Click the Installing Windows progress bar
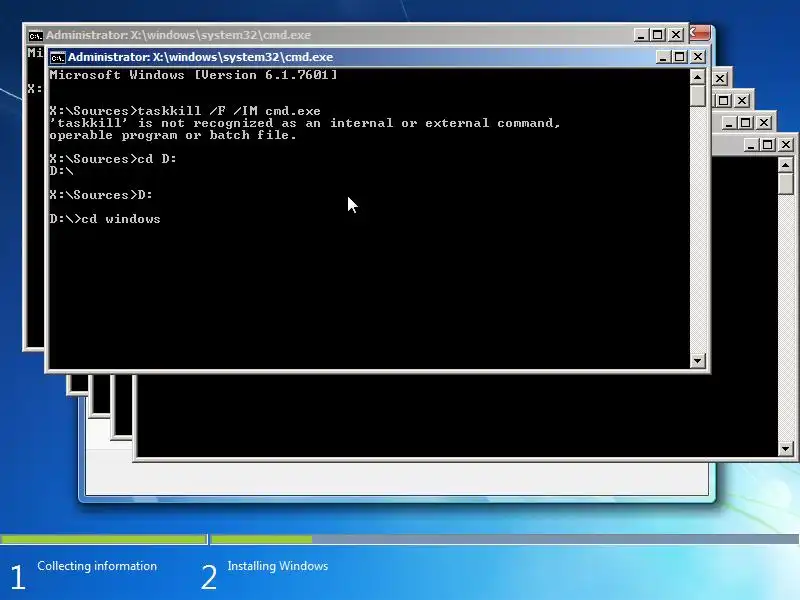The height and width of the screenshot is (600, 800). pyautogui.click(x=505, y=539)
